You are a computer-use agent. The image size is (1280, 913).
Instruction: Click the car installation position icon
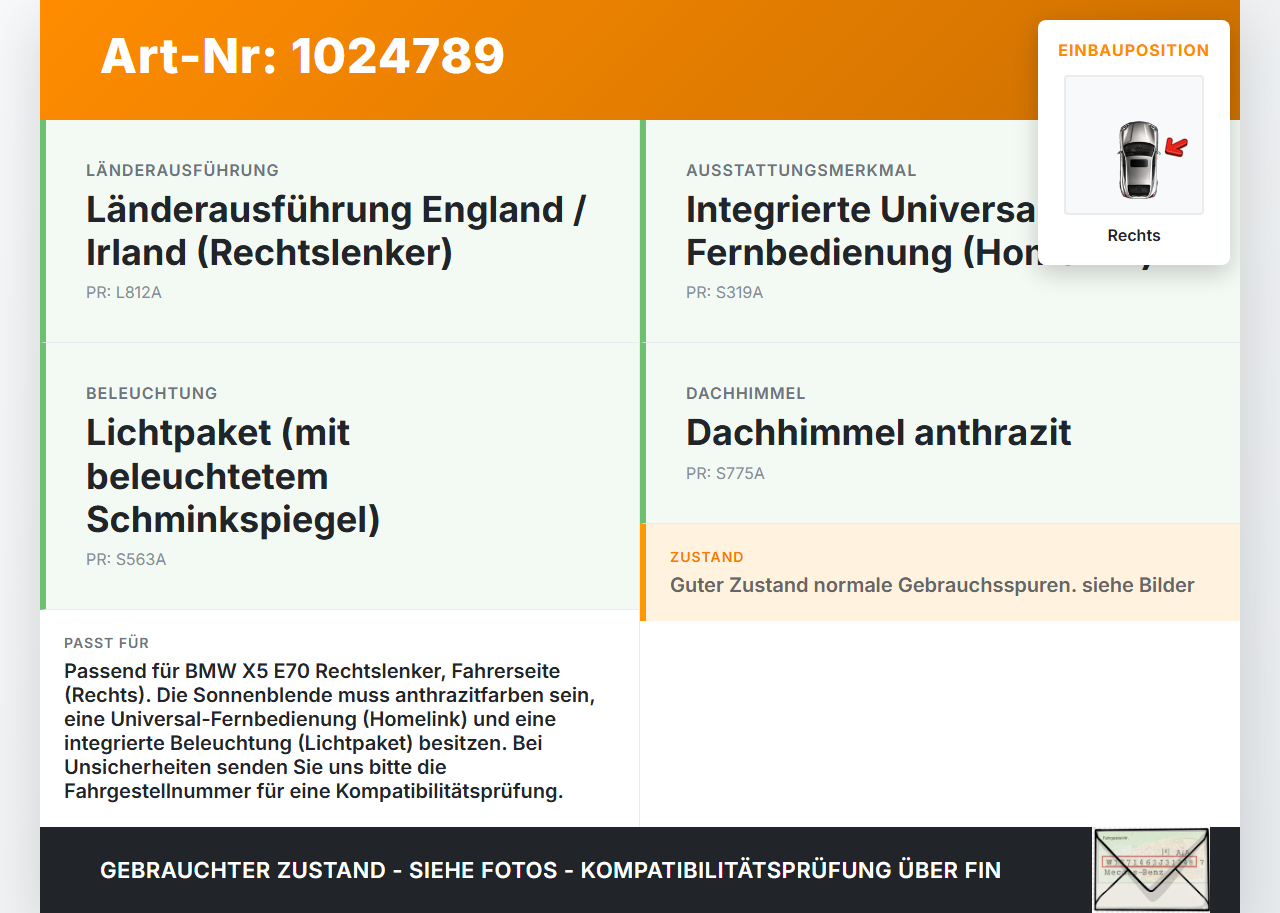(x=1134, y=145)
